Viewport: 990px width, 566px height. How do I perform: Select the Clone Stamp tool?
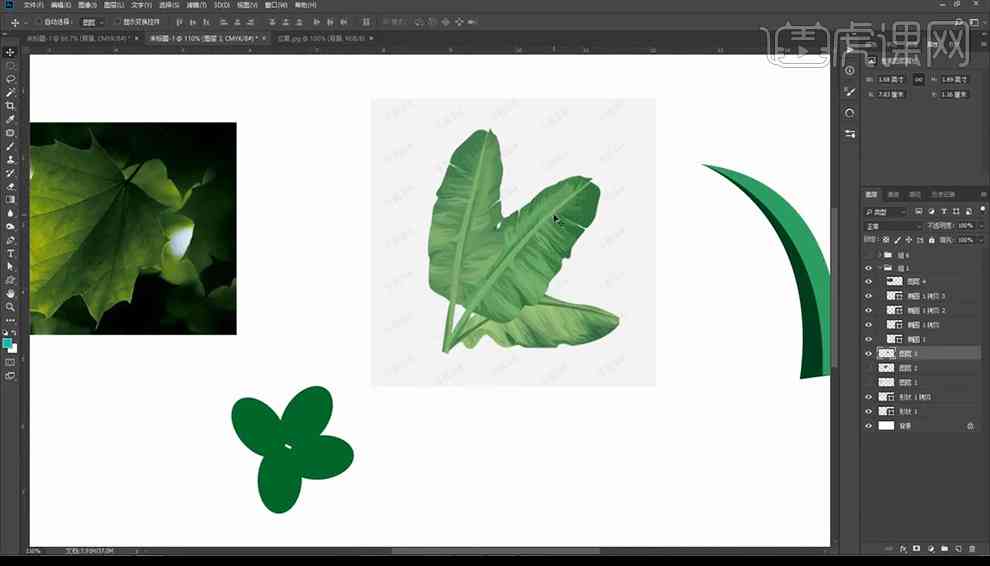click(x=10, y=160)
